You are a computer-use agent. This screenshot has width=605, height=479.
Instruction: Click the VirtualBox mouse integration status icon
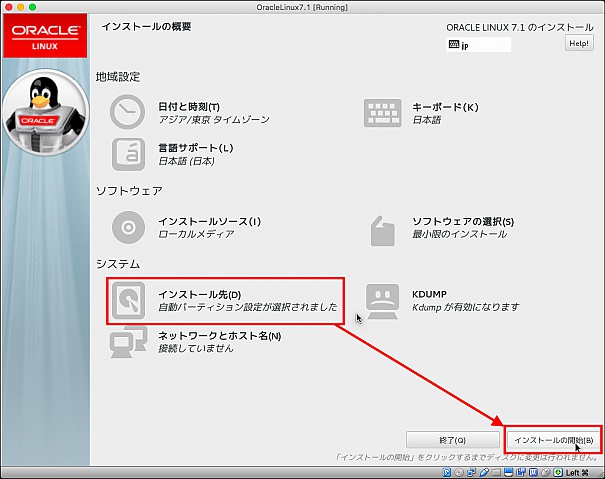tap(546, 472)
